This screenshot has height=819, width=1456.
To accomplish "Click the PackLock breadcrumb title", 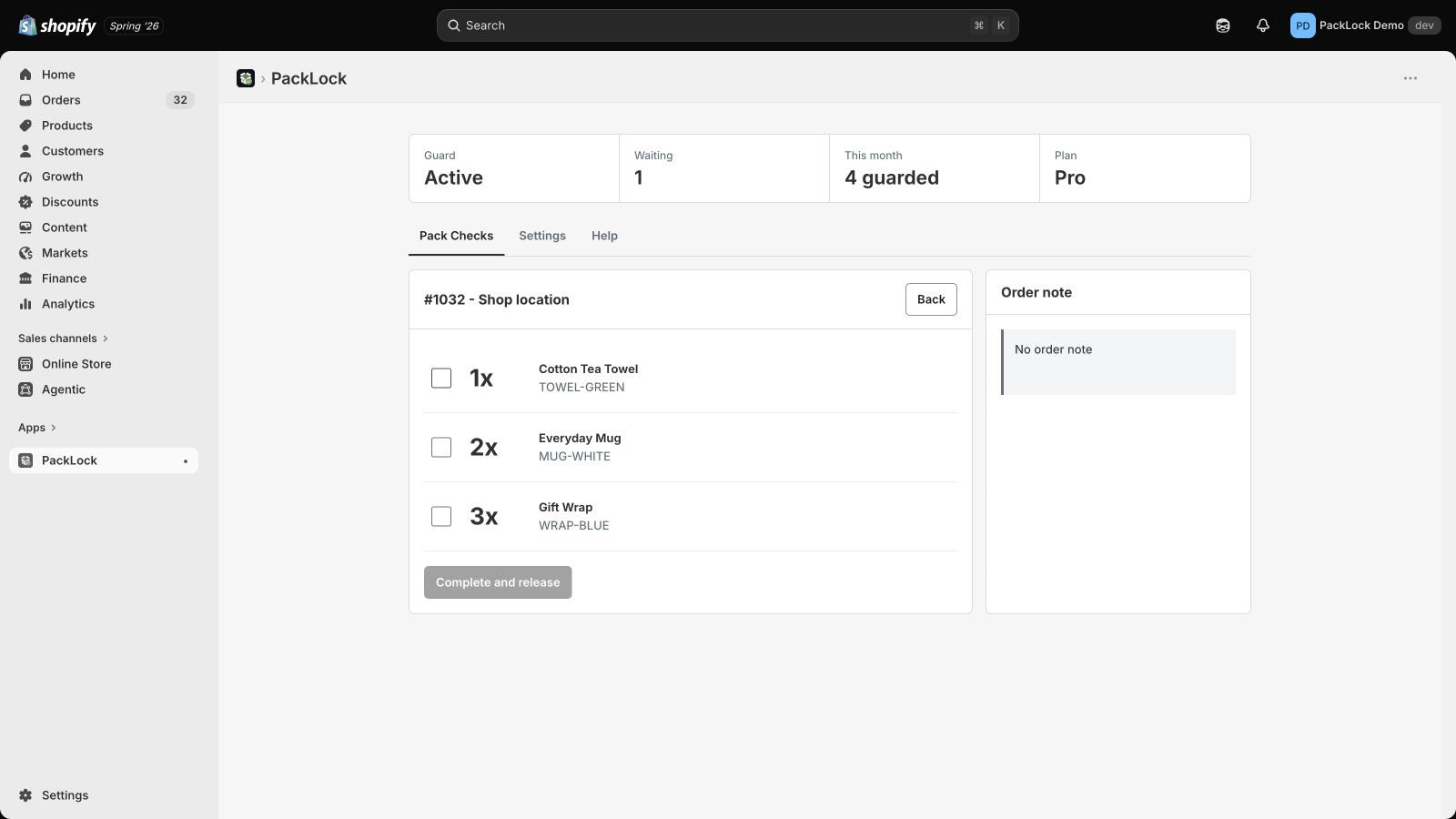I will pos(308,78).
